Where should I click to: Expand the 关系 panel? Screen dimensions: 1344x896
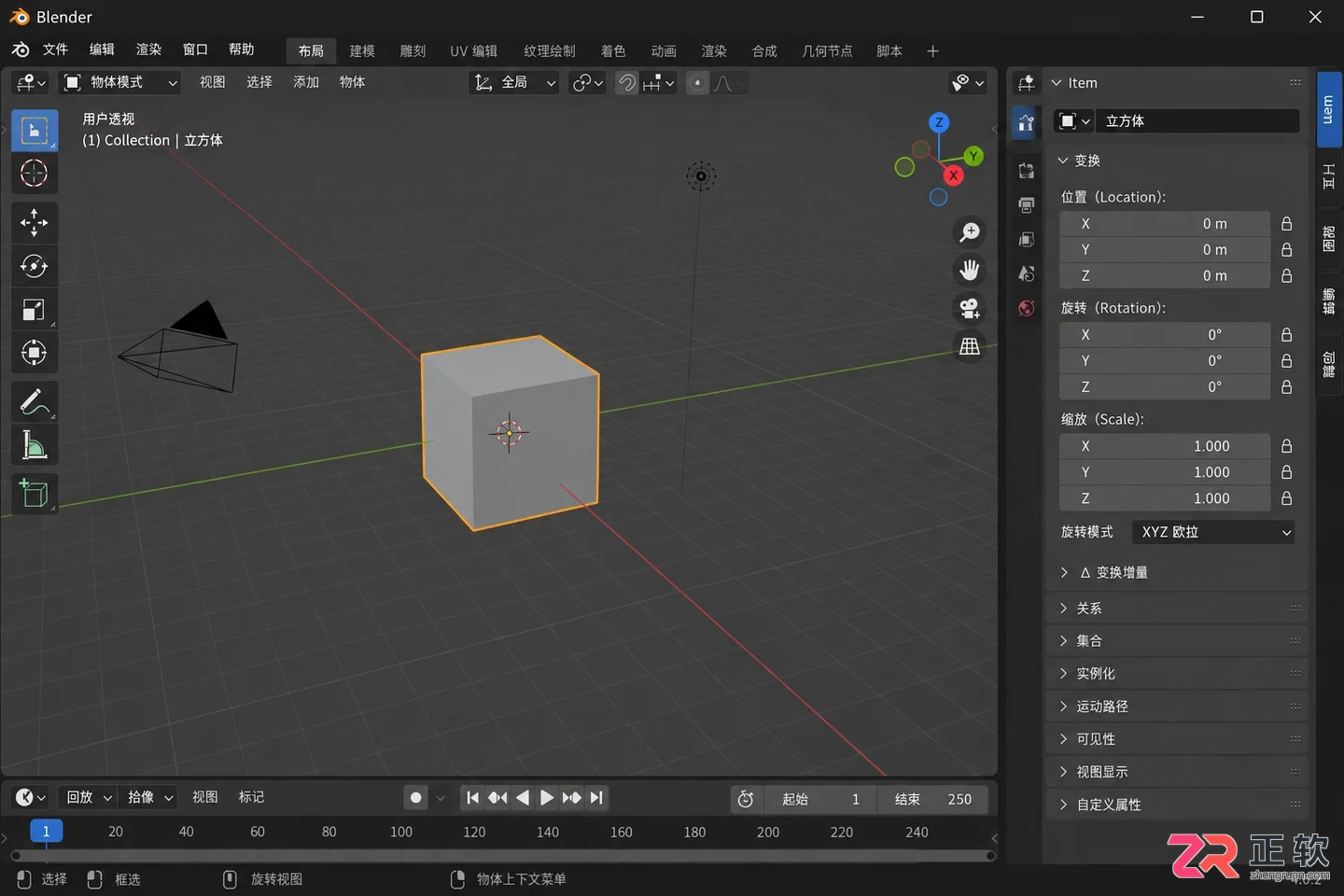[1179, 609]
